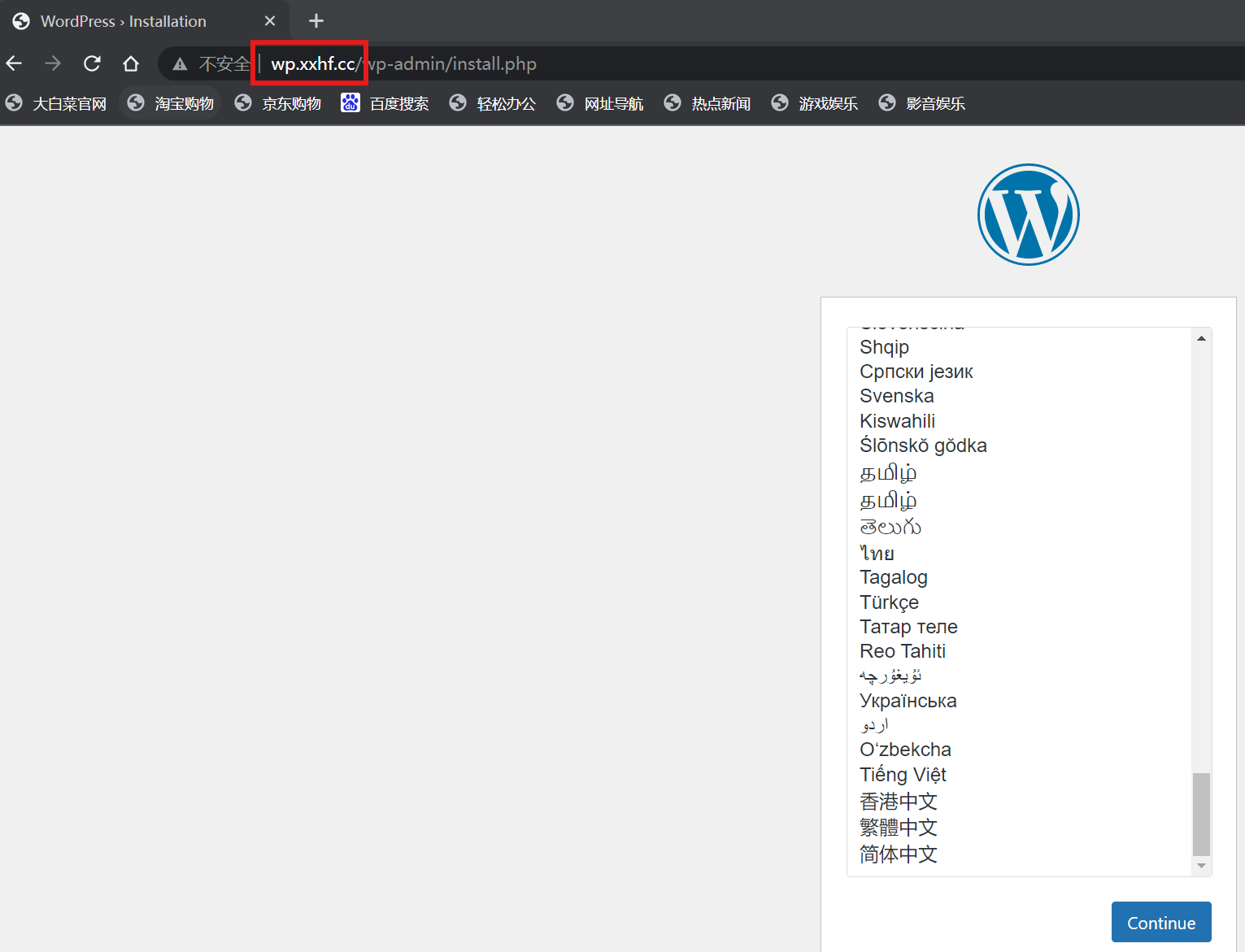Click the Continue button

point(1161,922)
